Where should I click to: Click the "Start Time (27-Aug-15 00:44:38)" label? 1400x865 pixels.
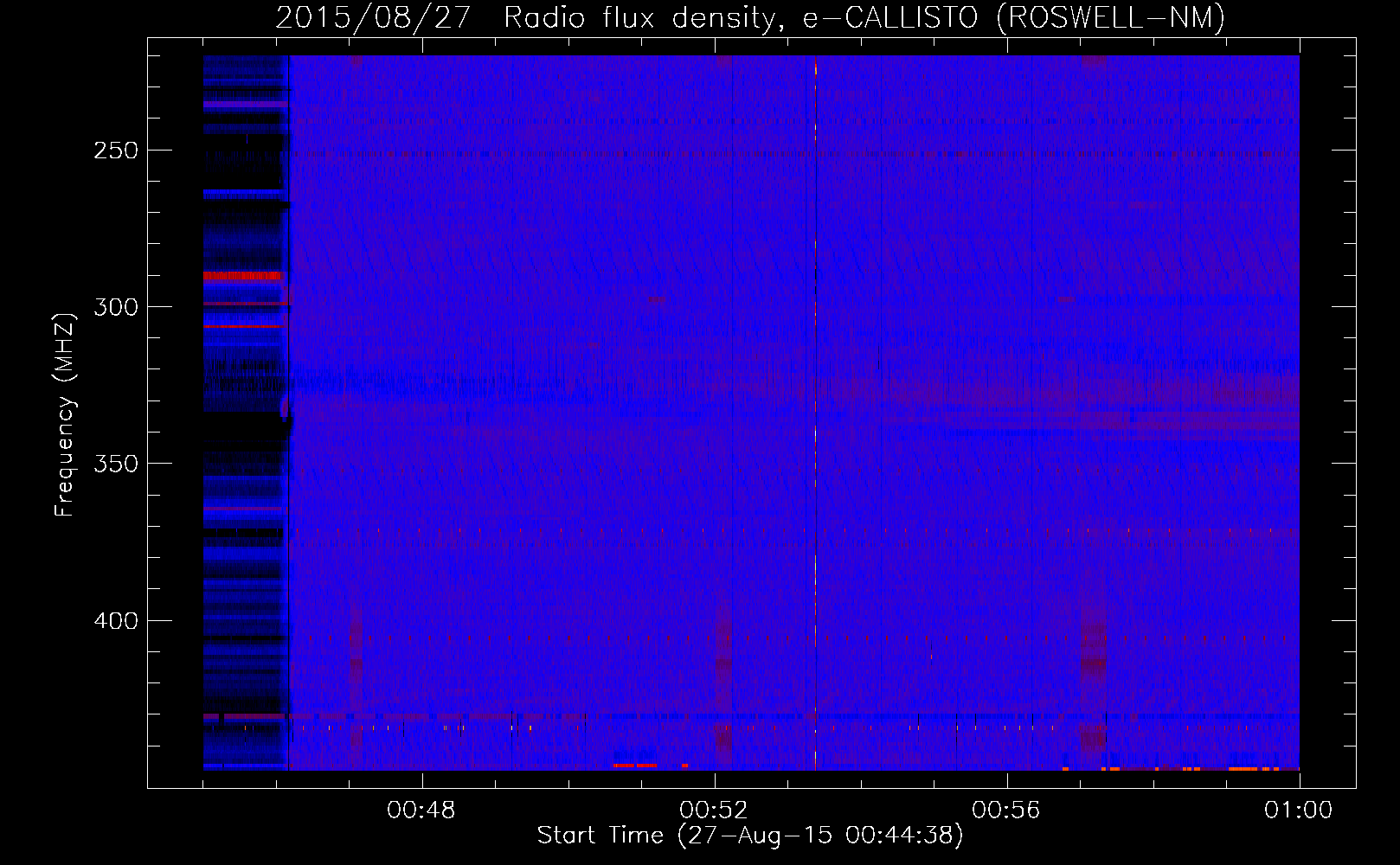(x=750, y=836)
